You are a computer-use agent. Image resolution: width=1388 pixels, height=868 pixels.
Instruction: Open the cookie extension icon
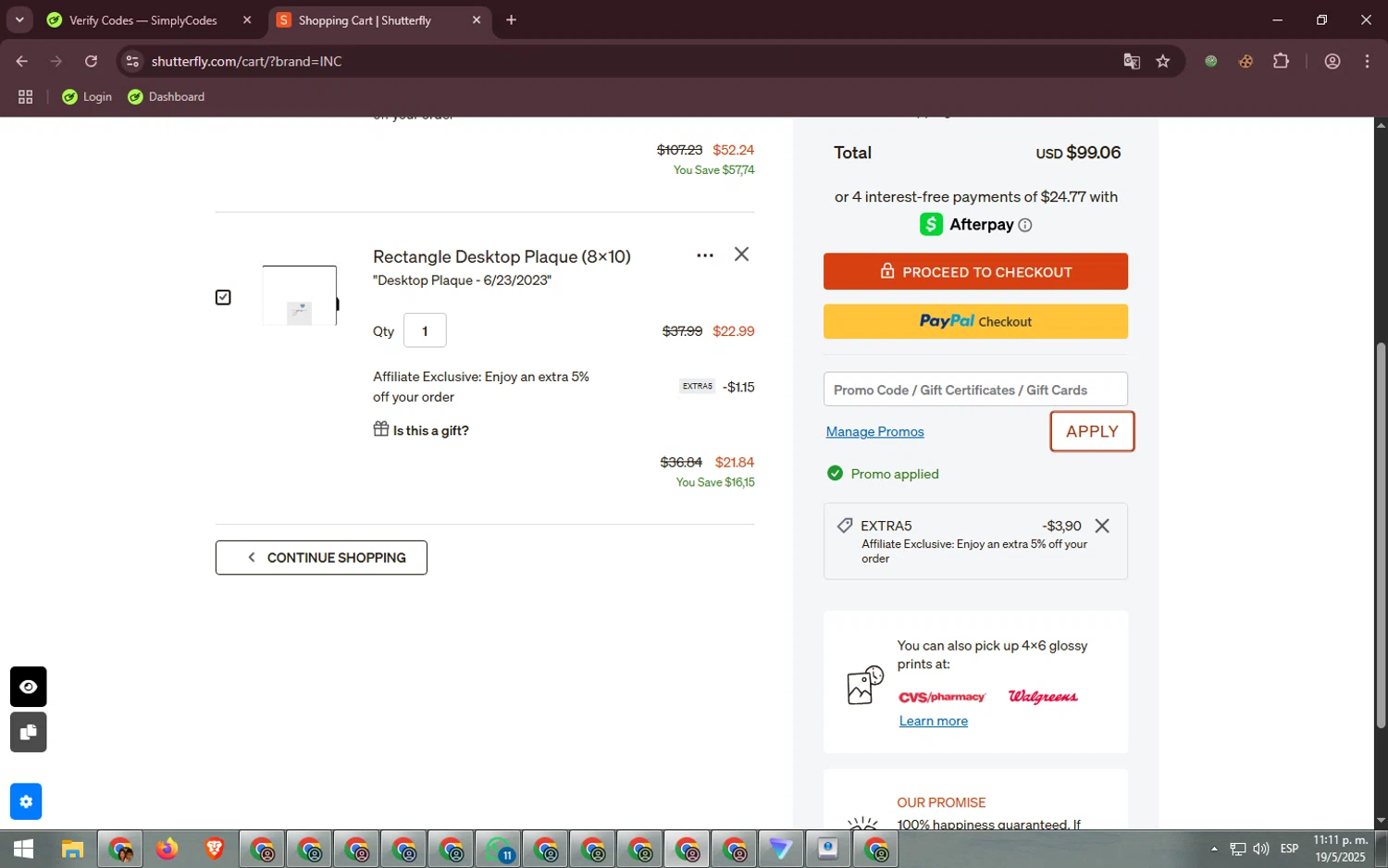(x=1245, y=61)
